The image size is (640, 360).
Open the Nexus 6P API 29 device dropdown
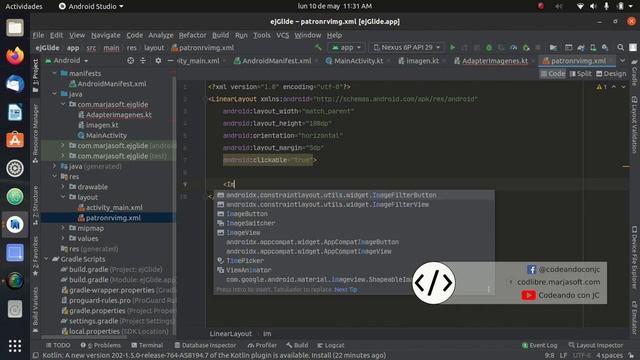click(407, 48)
